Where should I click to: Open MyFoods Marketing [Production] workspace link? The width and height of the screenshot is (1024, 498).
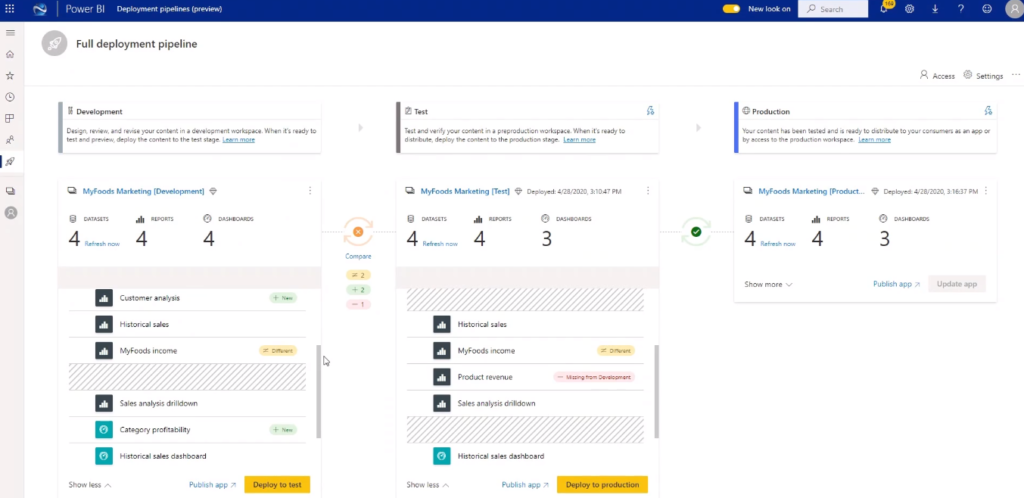(x=811, y=191)
